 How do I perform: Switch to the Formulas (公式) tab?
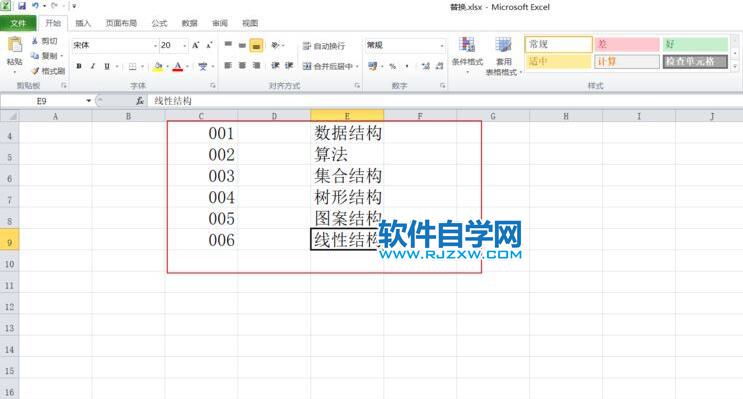pyautogui.click(x=159, y=23)
